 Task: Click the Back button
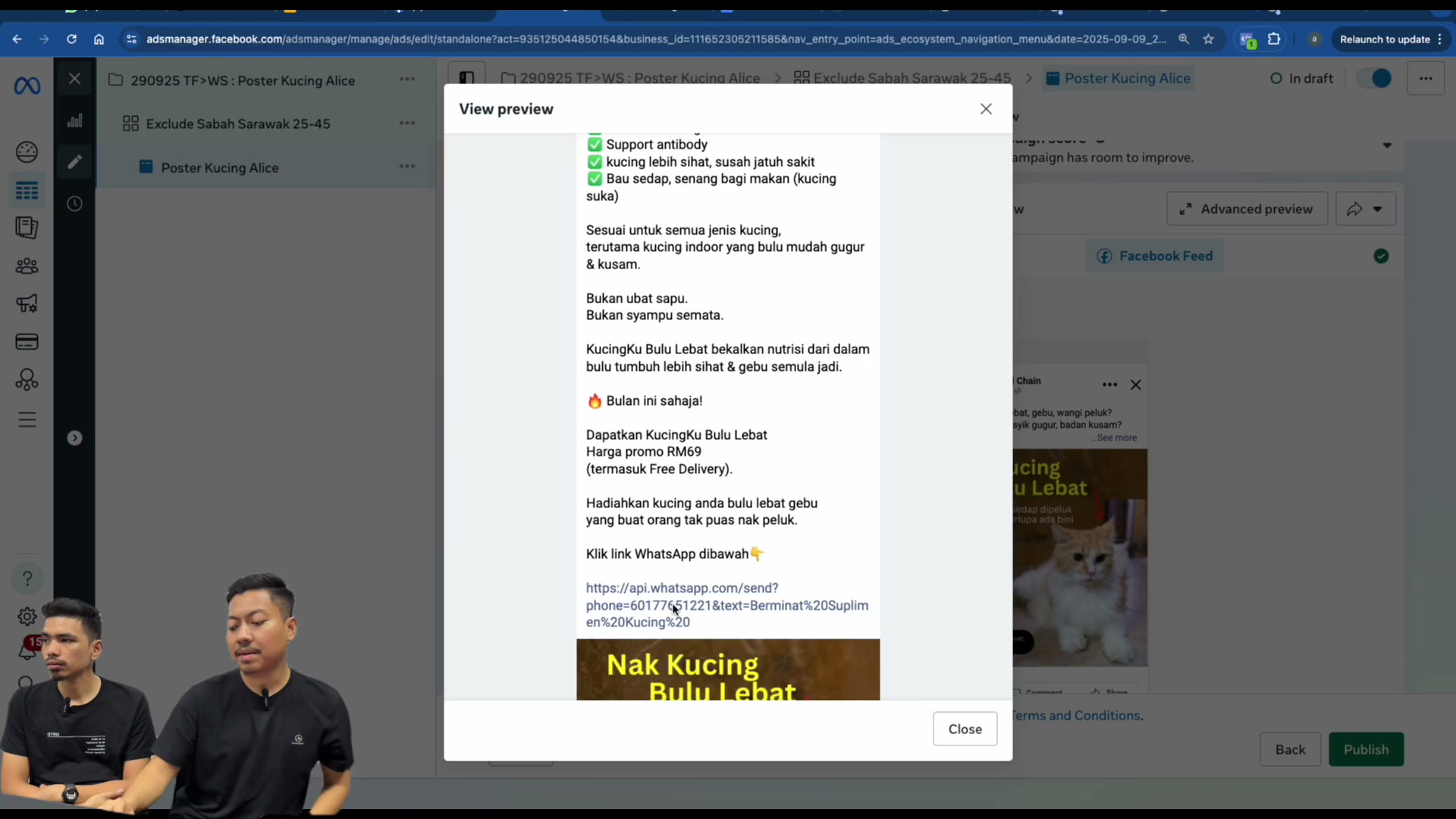coord(1290,749)
